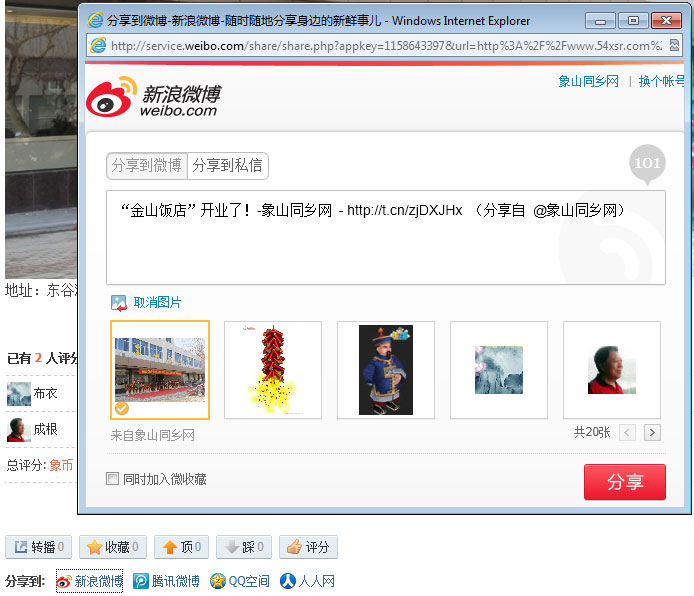Show next page of images
This screenshot has width=694, height=596.
click(x=652, y=433)
